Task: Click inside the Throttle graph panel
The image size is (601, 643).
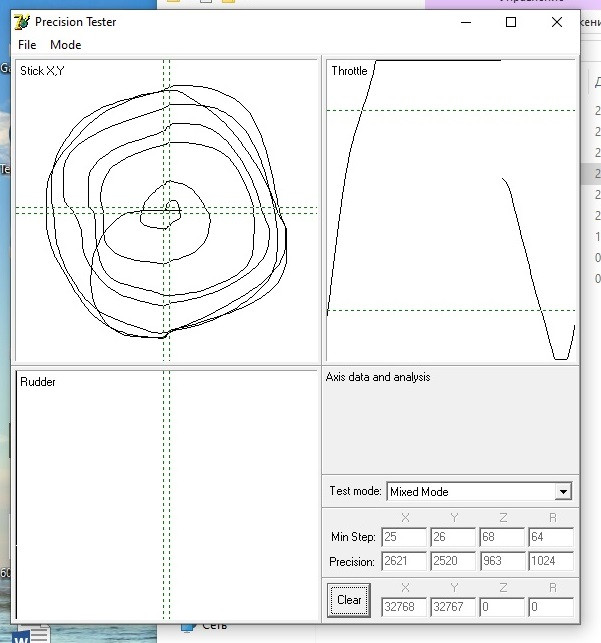Action: 450,210
